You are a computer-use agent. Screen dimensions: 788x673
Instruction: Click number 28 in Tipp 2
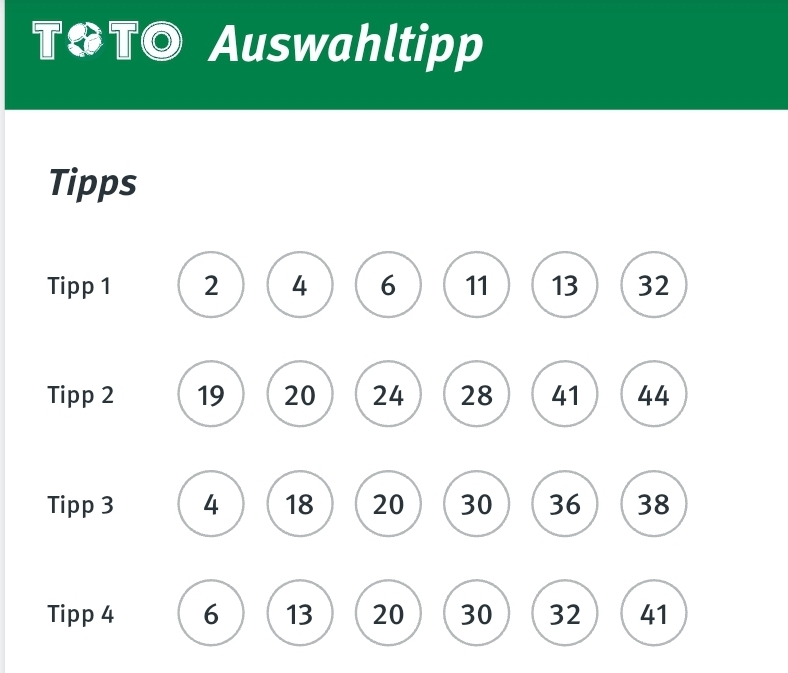coord(476,394)
